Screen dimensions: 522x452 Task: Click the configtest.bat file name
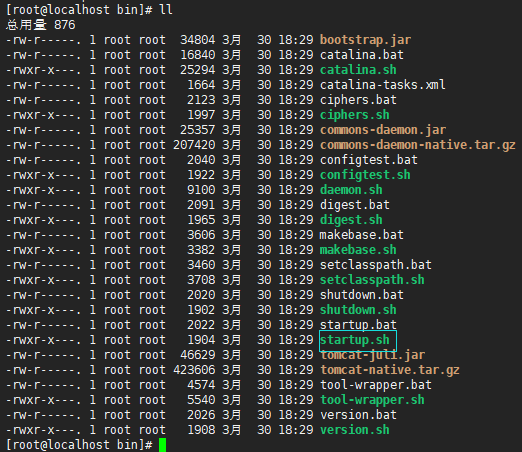click(x=369, y=160)
